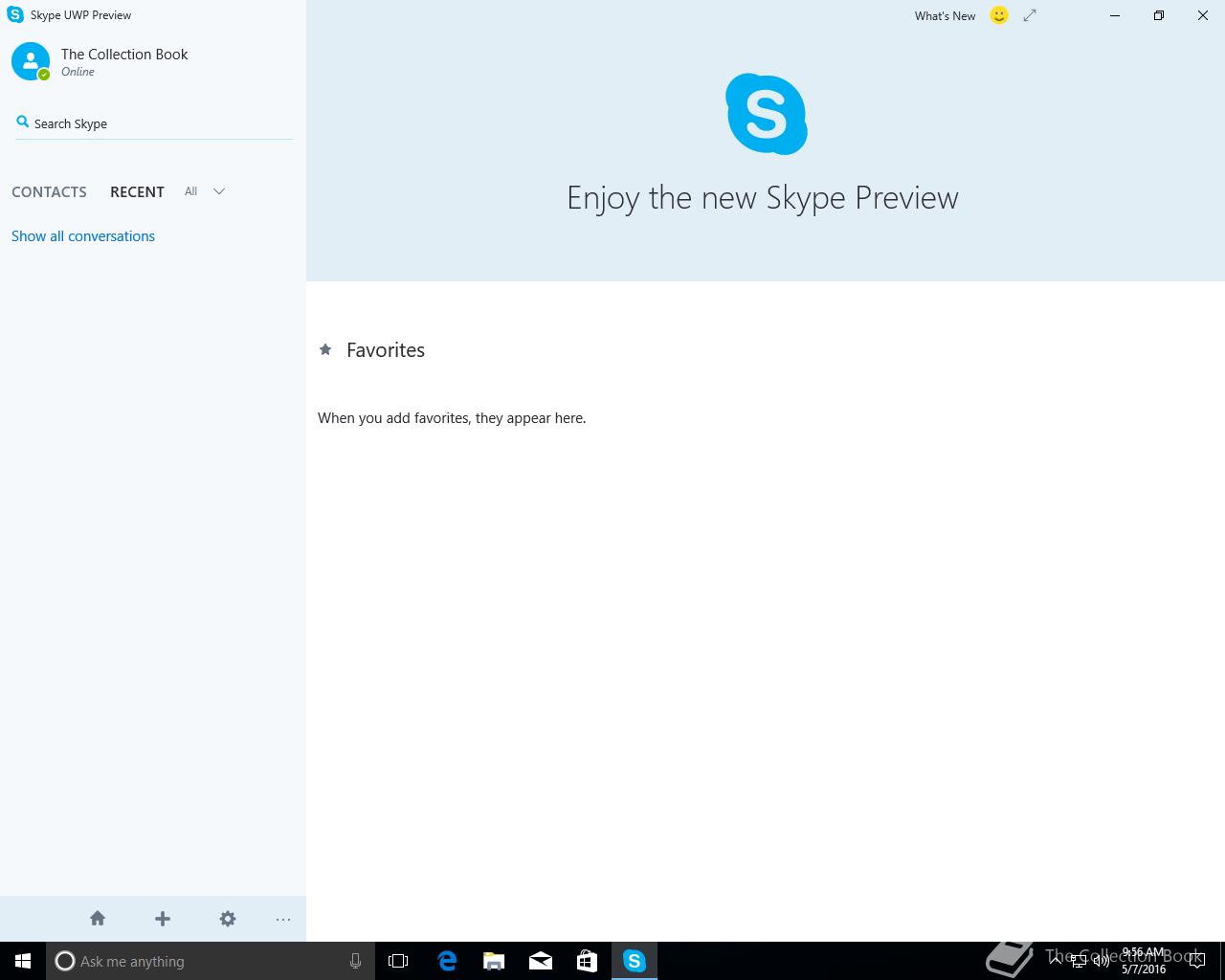This screenshot has width=1225, height=980.
Task: Open Task View on the taskbar
Action: point(398,961)
